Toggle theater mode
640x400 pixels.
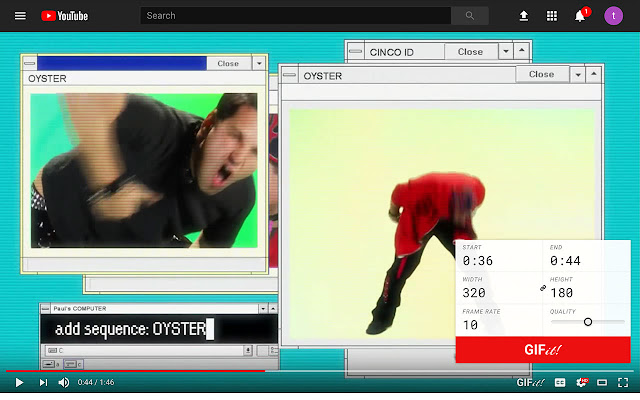pyautogui.click(x=602, y=382)
